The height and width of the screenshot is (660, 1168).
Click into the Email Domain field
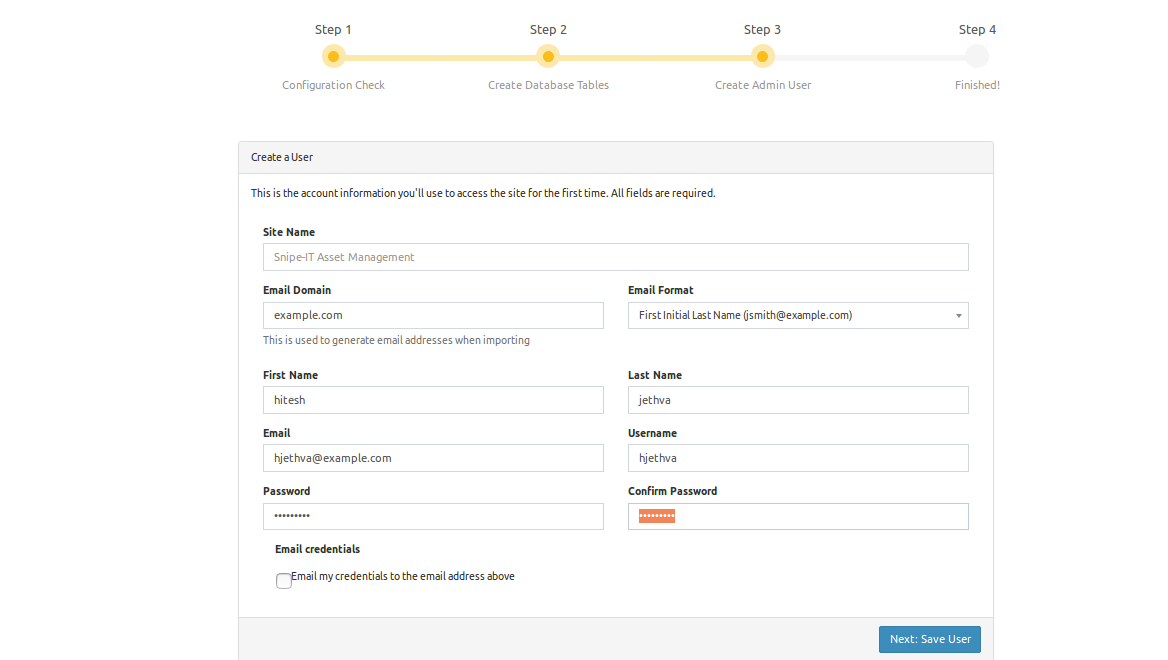click(x=433, y=315)
